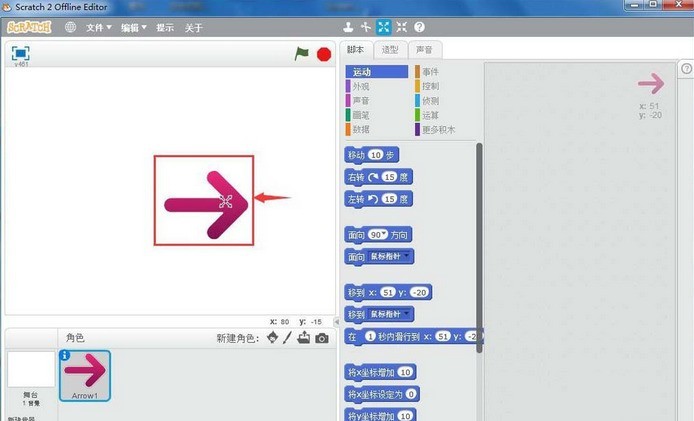The width and height of the screenshot is (694, 421).
Task: Select the duplicate stamp tool
Action: click(x=348, y=27)
